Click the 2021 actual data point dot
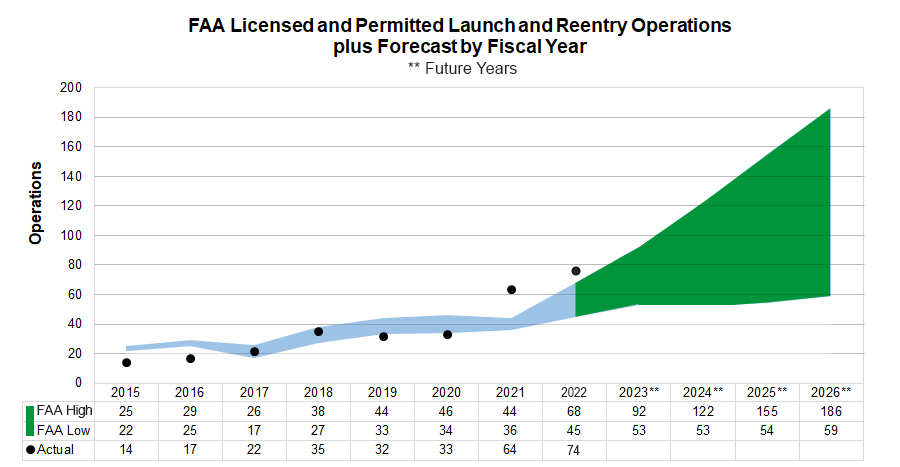Image resolution: width=900 pixels, height=467 pixels. pos(511,290)
